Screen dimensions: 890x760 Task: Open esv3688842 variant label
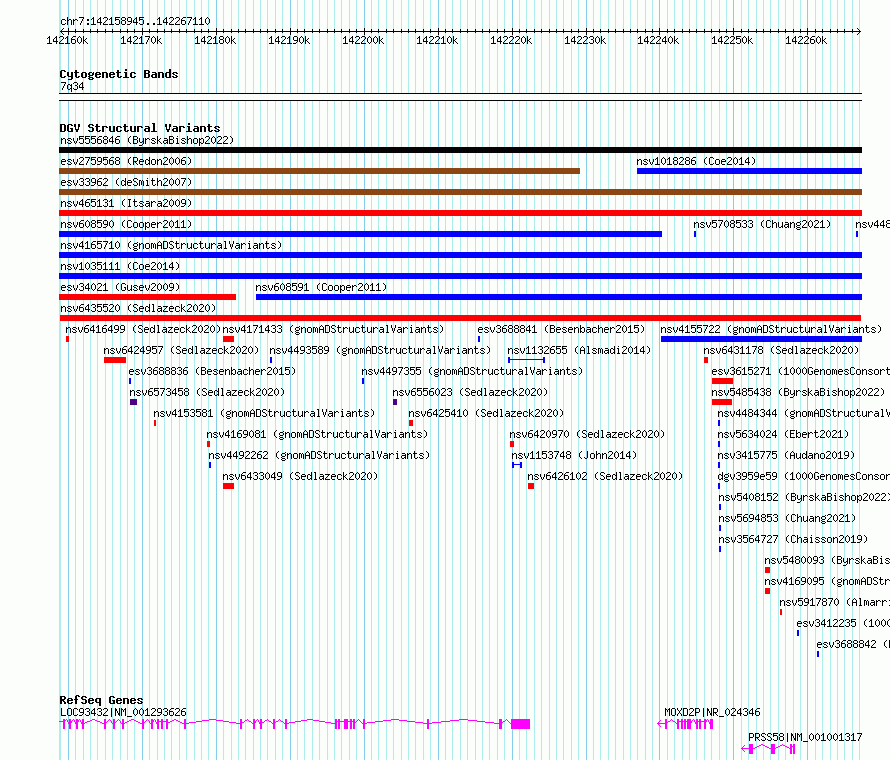(x=853, y=644)
